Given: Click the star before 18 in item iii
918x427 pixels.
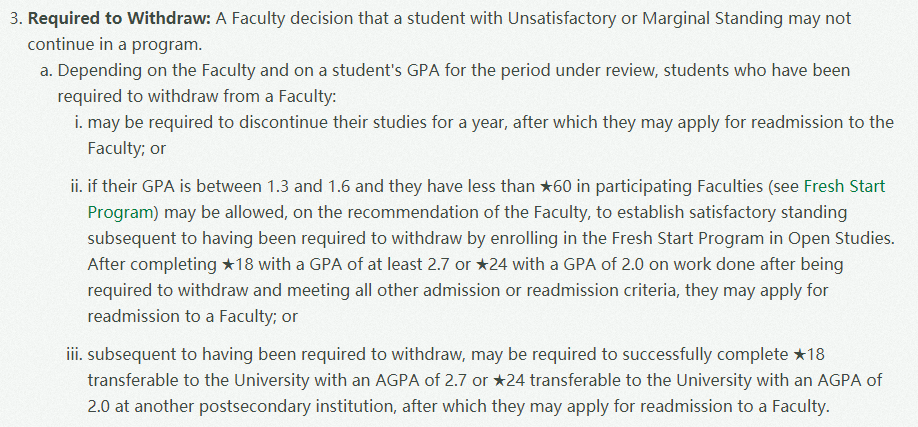Looking at the screenshot, I should click(799, 356).
